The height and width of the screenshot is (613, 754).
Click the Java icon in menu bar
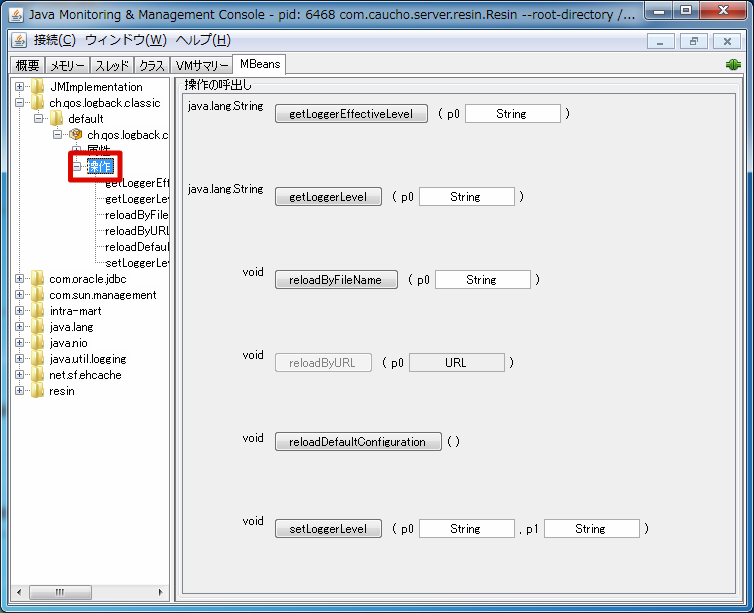(x=19, y=40)
